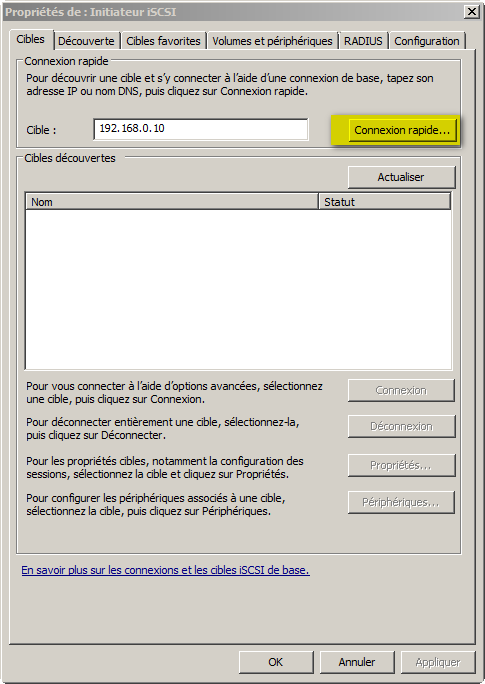Refresh targets with Actualiser button
485x684 pixels.
tap(401, 177)
